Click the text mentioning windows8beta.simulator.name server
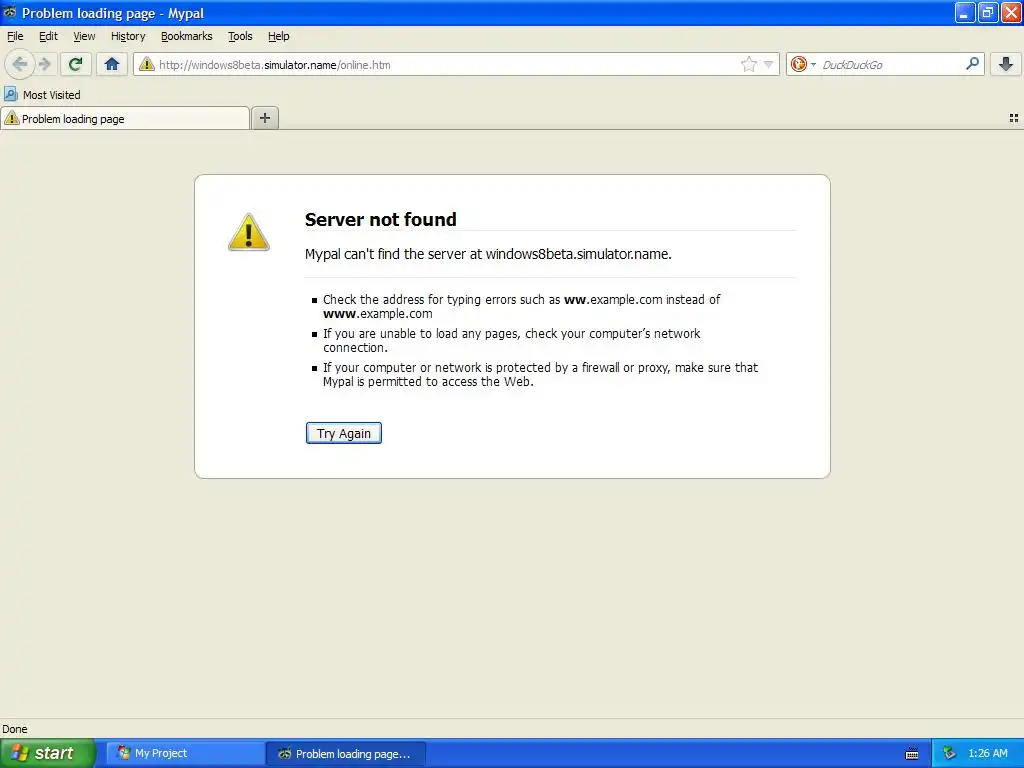This screenshot has width=1024, height=768. 488,254
